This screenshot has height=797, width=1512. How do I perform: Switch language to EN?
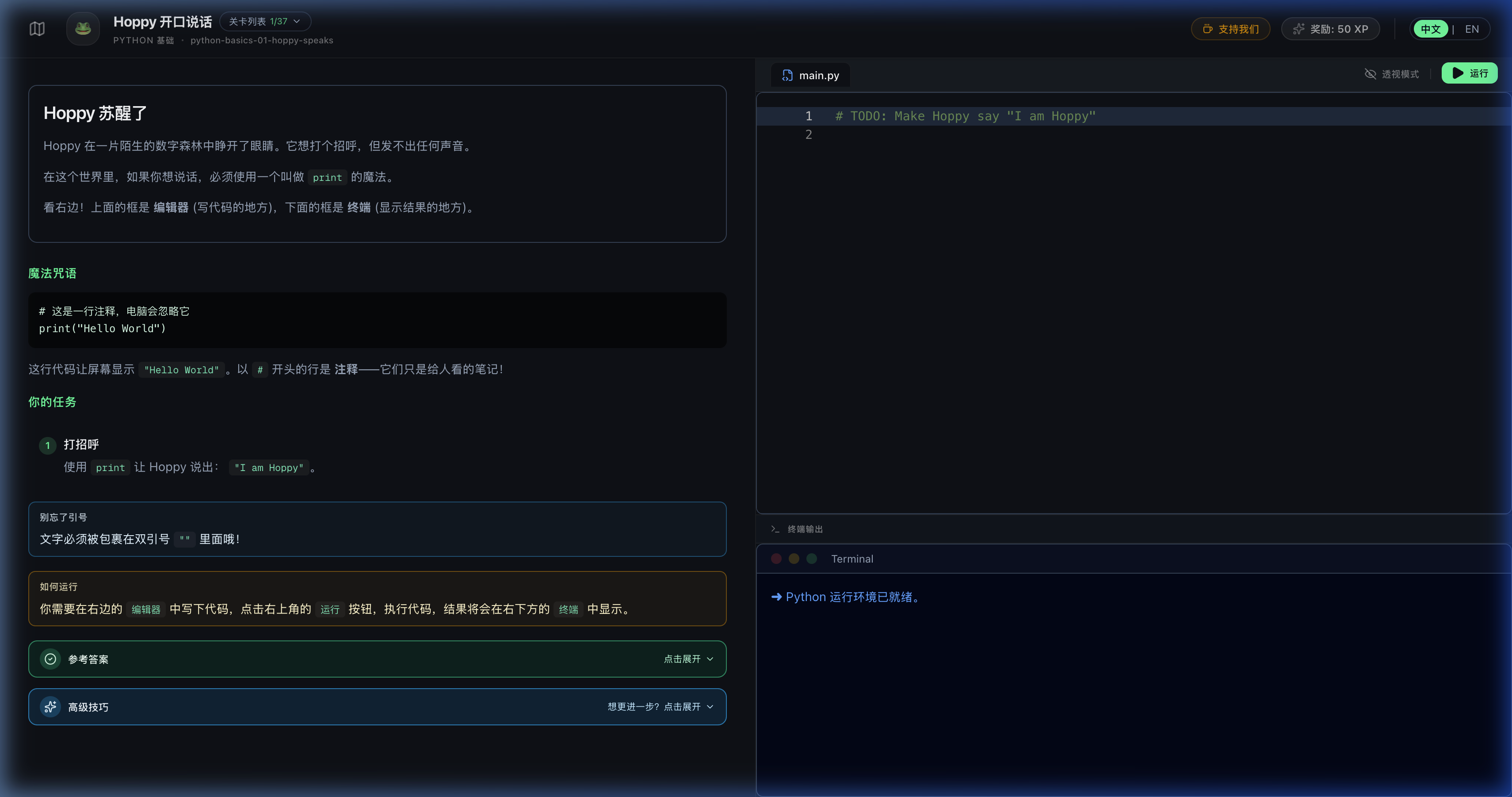(1471, 29)
